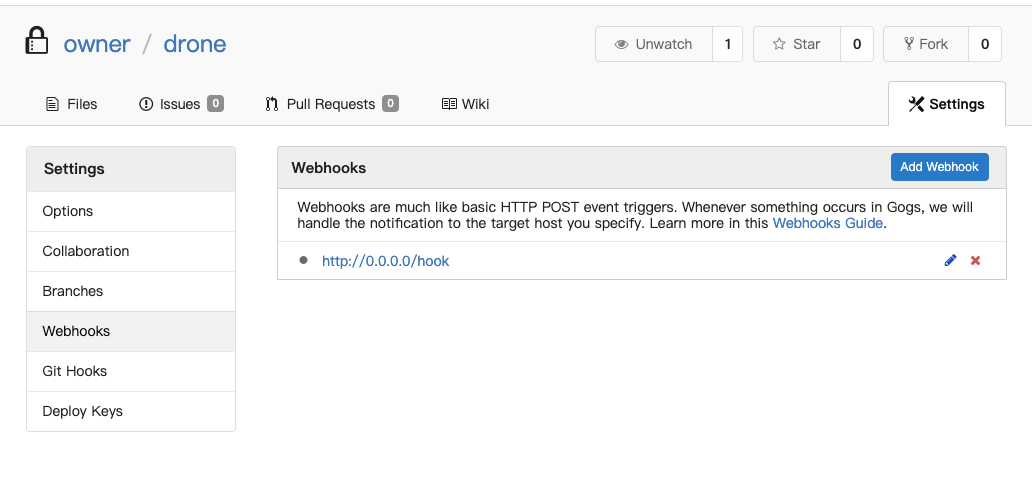Click the Add Webhook button
Viewport: 1032px width, 479px height.
939,167
